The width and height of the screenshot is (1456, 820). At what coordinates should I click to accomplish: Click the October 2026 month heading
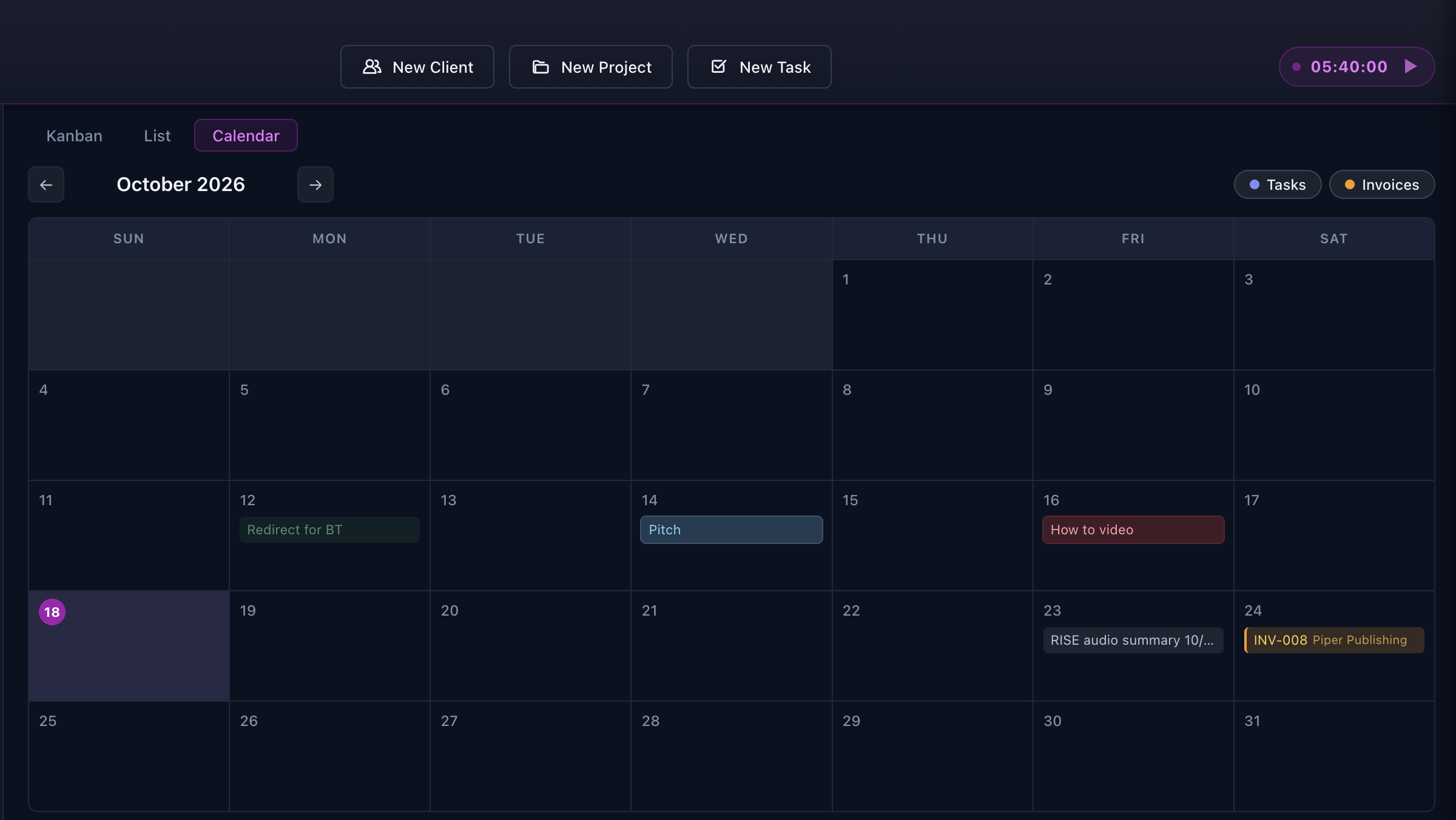click(x=181, y=184)
